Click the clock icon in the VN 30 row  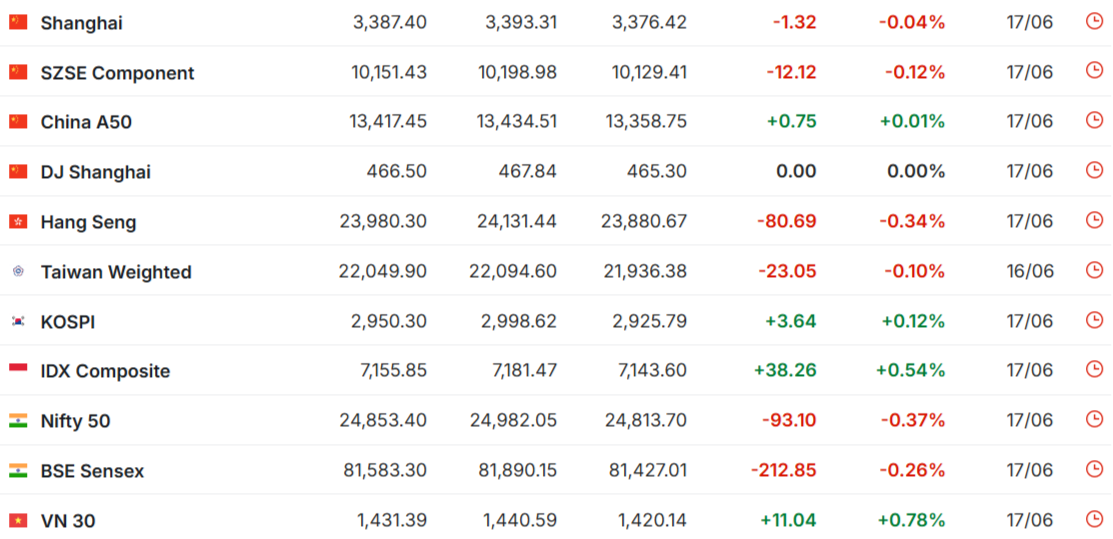point(1095,519)
